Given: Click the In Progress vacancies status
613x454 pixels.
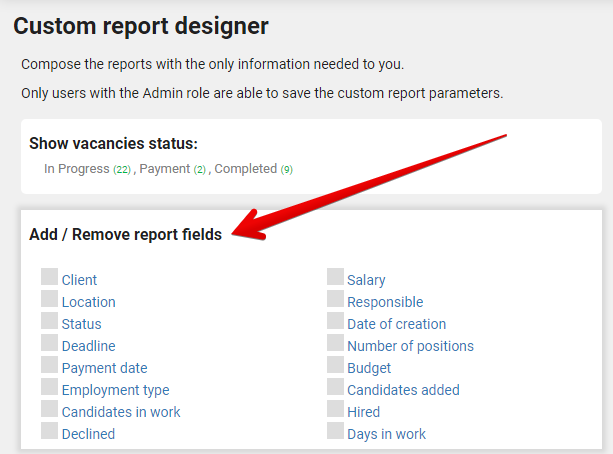Looking at the screenshot, I should pos(77,169).
